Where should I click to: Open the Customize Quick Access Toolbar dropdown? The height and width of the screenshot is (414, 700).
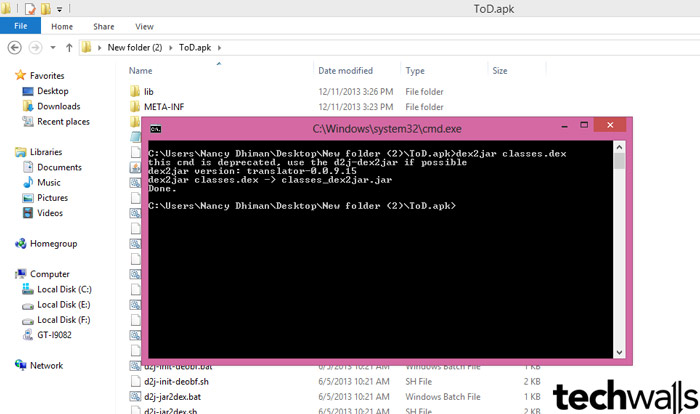[x=60, y=8]
